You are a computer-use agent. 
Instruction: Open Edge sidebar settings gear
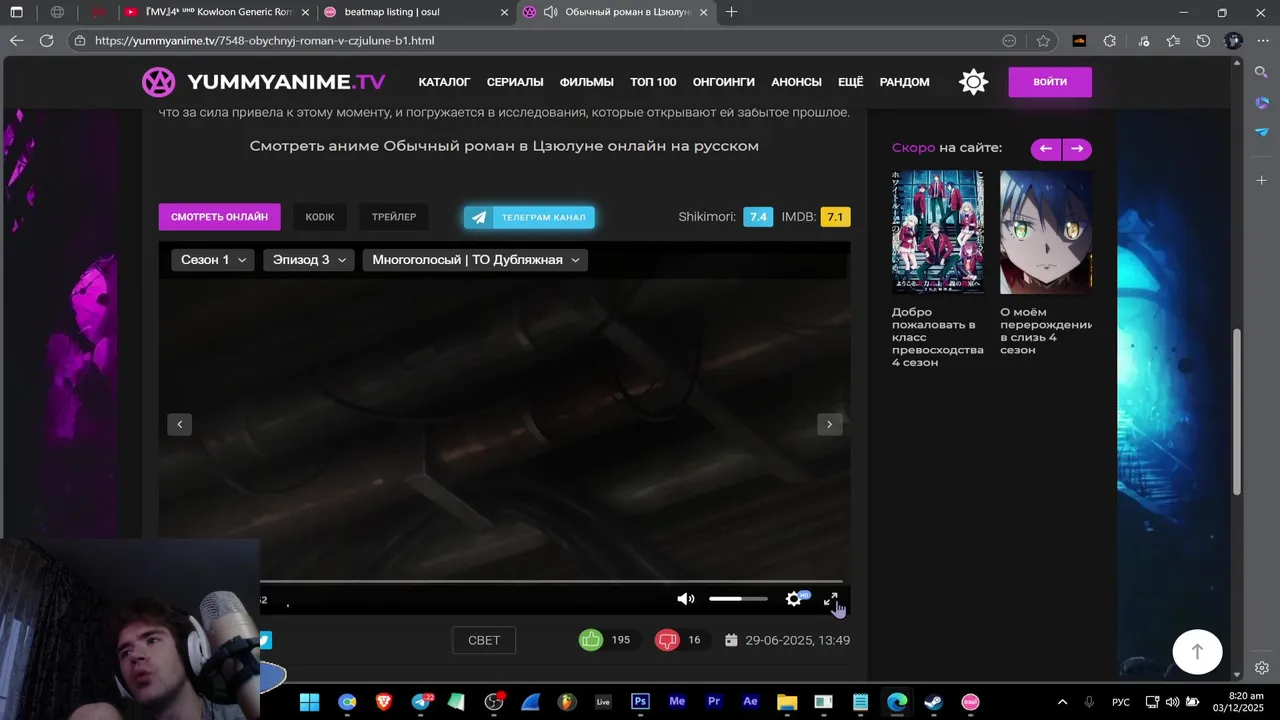[x=1262, y=668]
